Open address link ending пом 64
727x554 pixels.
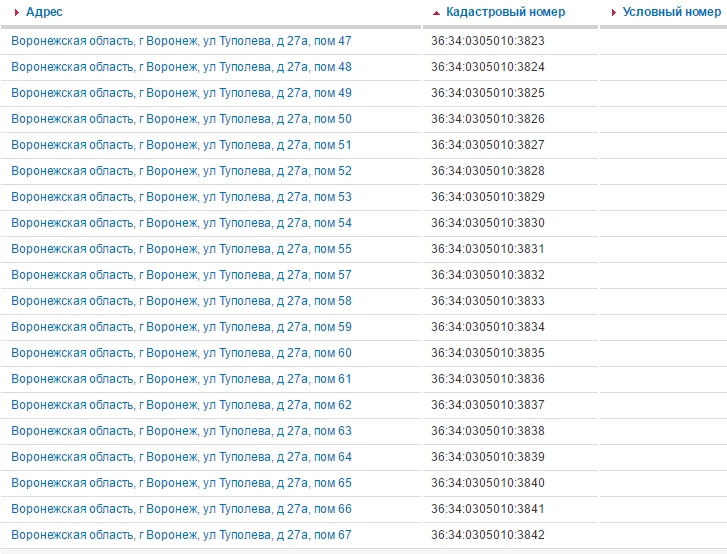tap(181, 456)
